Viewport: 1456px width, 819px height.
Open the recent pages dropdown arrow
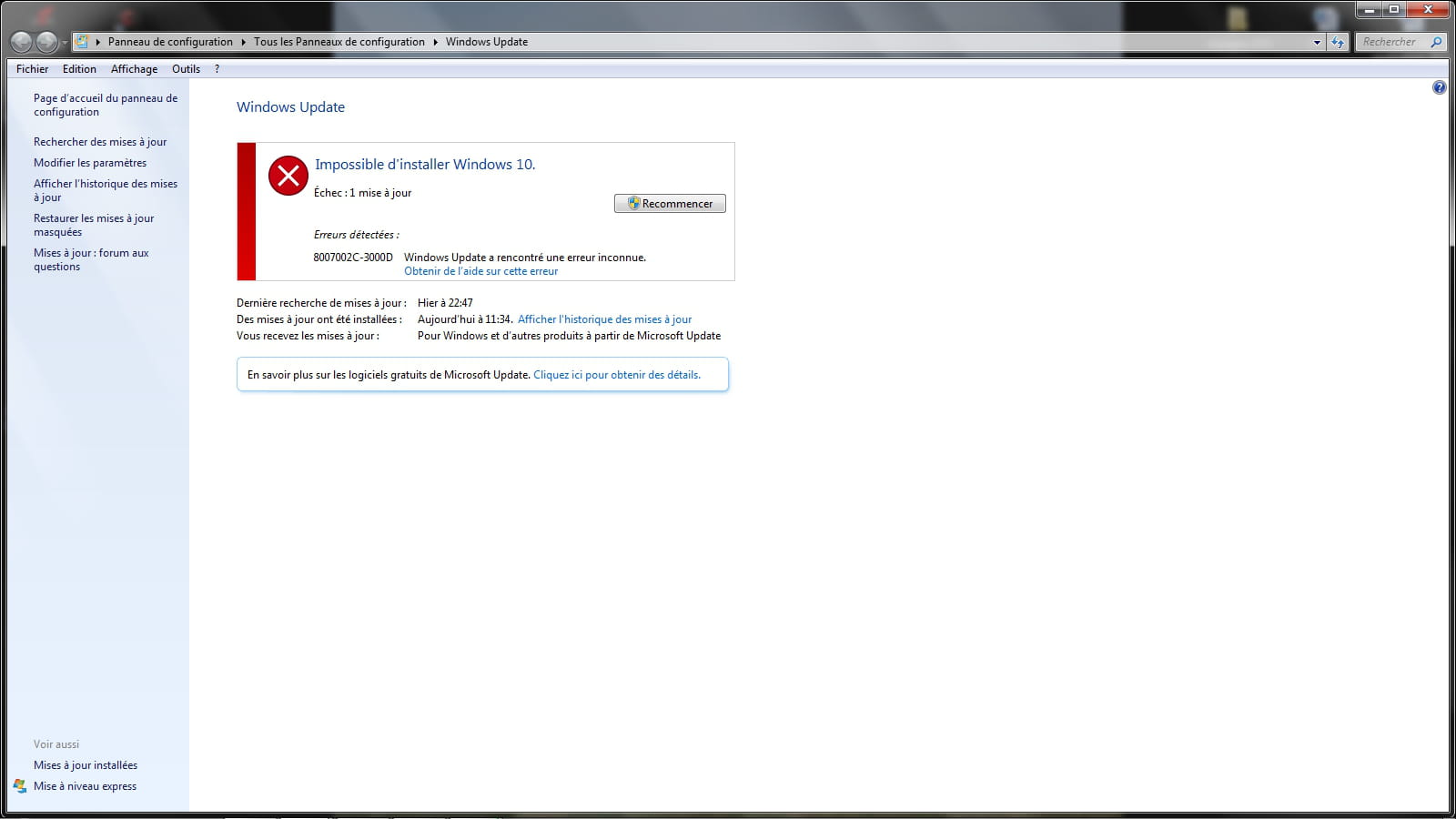[65, 43]
